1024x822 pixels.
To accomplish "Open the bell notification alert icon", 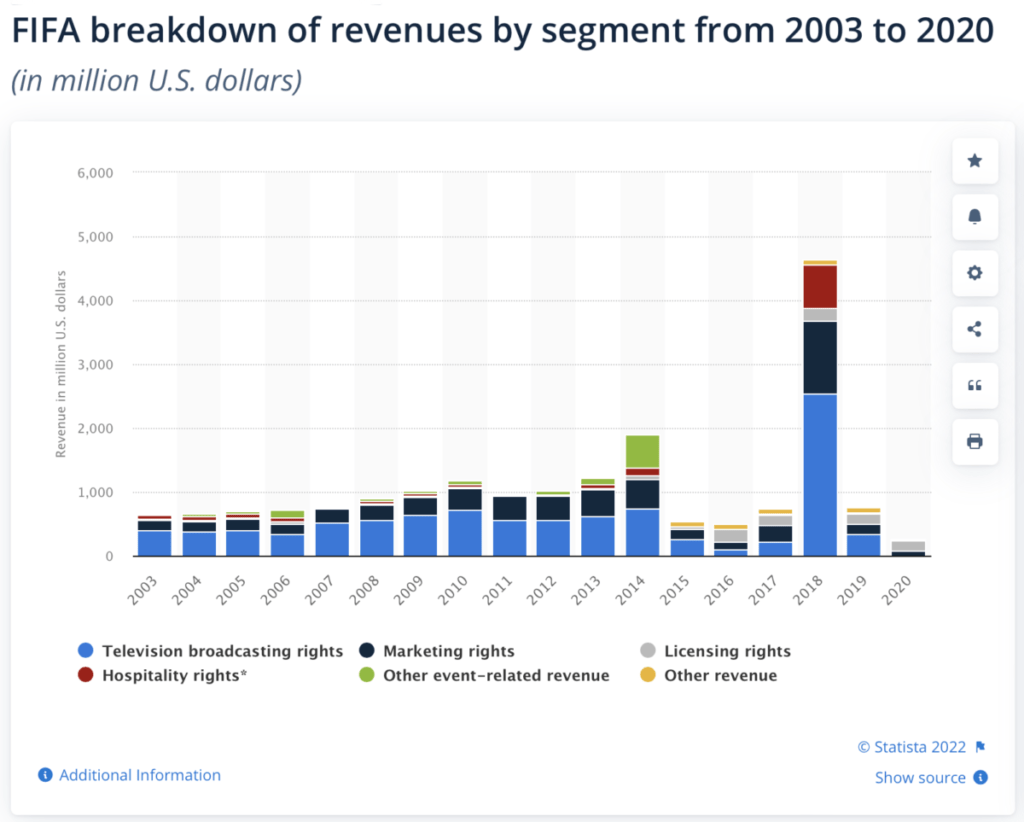I will (x=974, y=217).
